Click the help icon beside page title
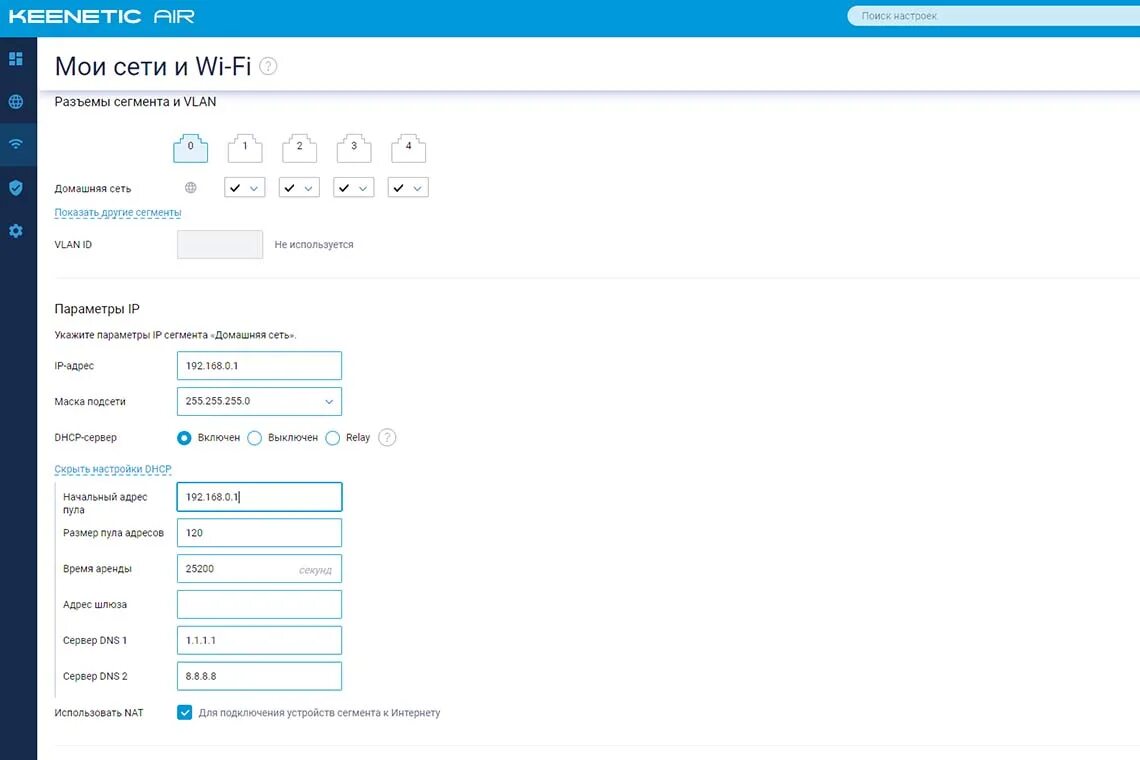The height and width of the screenshot is (760, 1140). 268,66
